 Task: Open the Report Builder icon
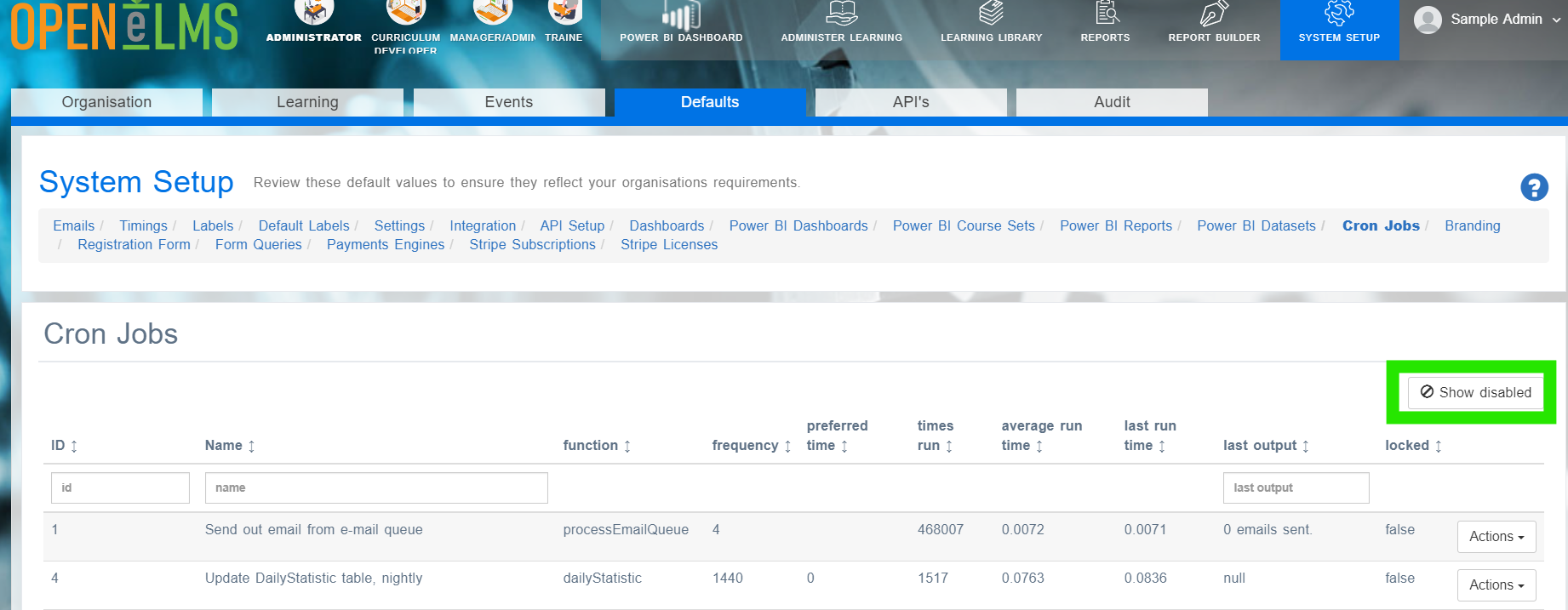click(x=1215, y=14)
